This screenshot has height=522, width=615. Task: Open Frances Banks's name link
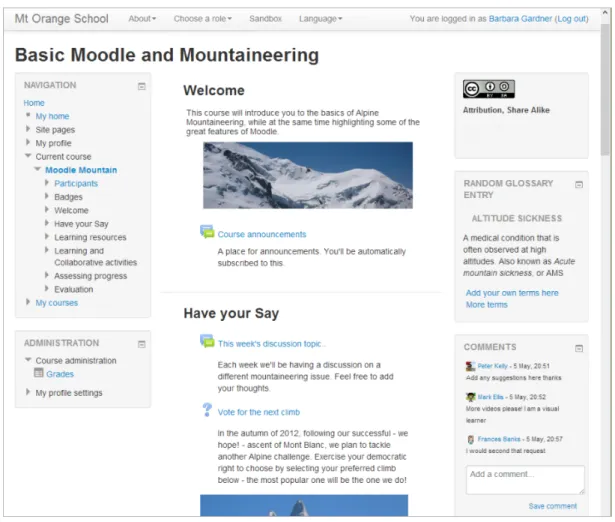click(499, 439)
